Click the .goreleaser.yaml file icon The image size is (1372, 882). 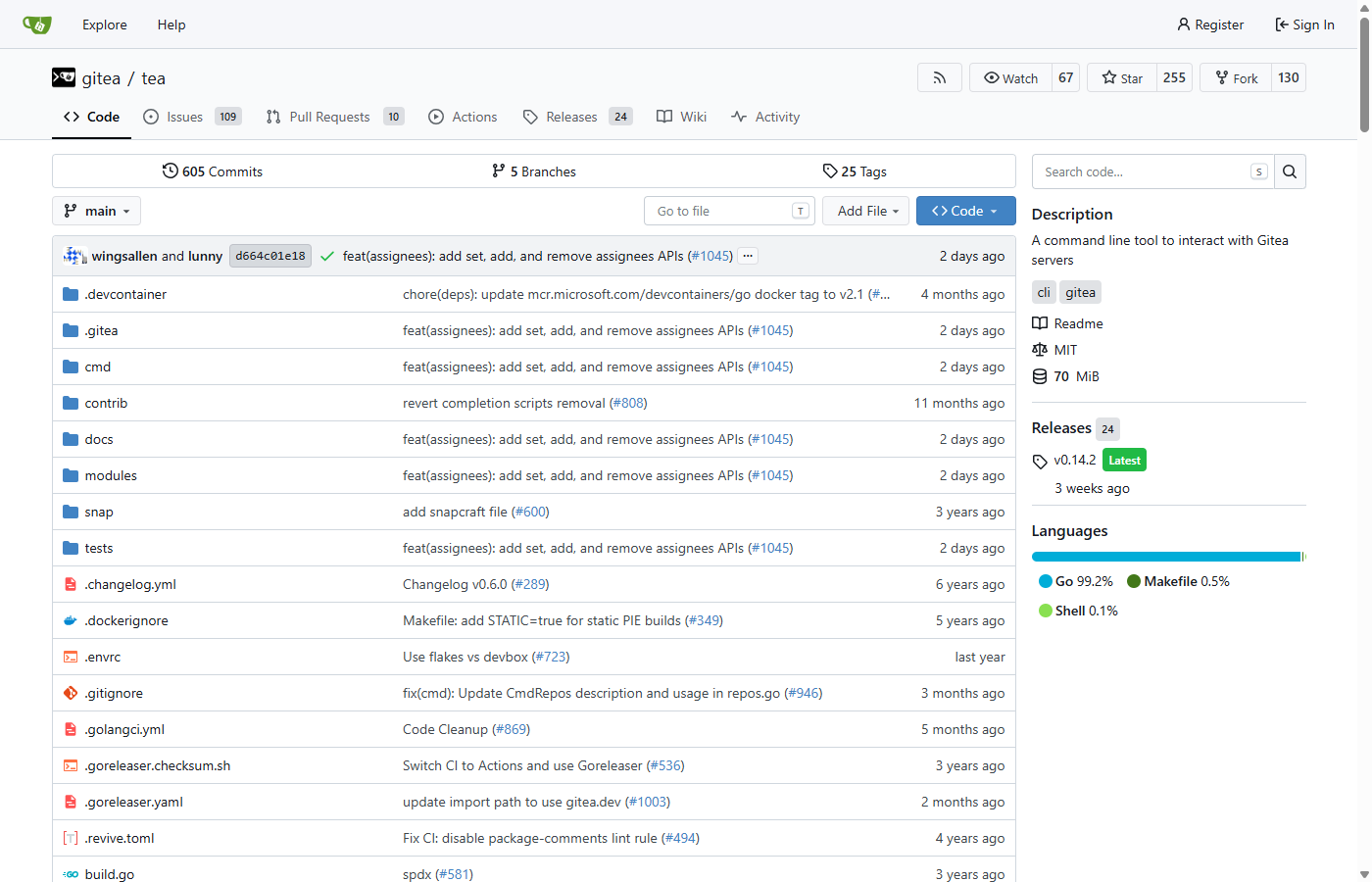coord(71,802)
